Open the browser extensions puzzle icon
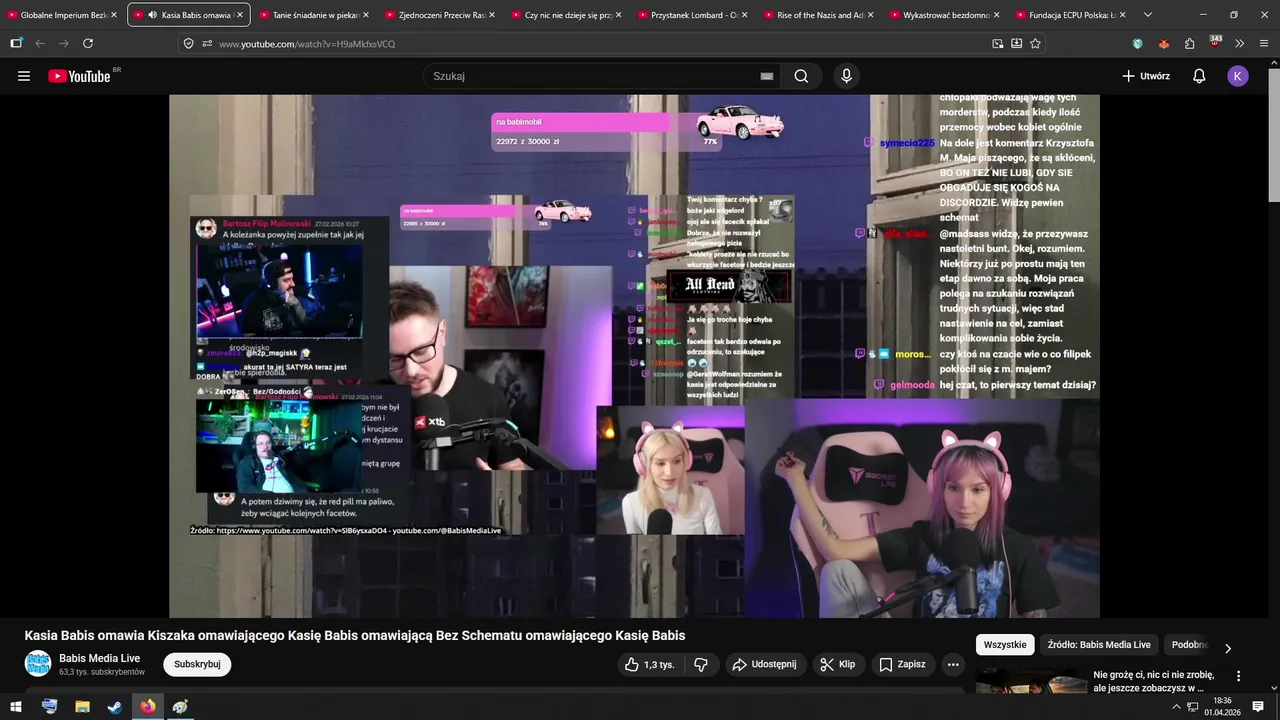 [1189, 43]
